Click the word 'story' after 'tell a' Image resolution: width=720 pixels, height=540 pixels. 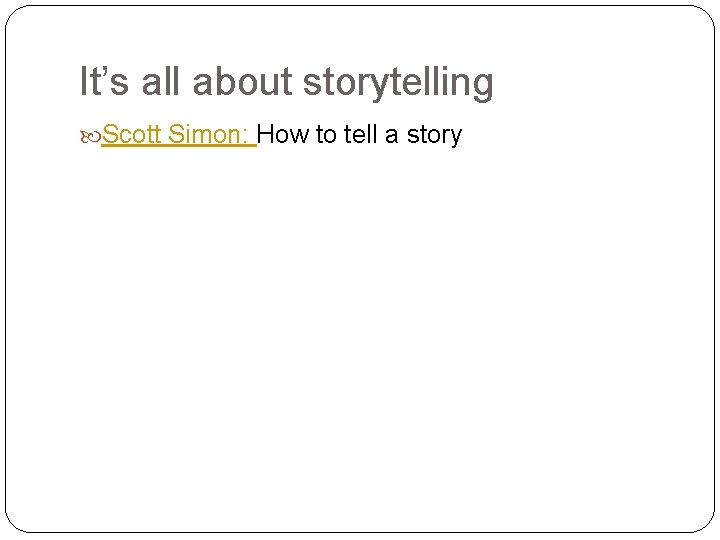(434, 136)
